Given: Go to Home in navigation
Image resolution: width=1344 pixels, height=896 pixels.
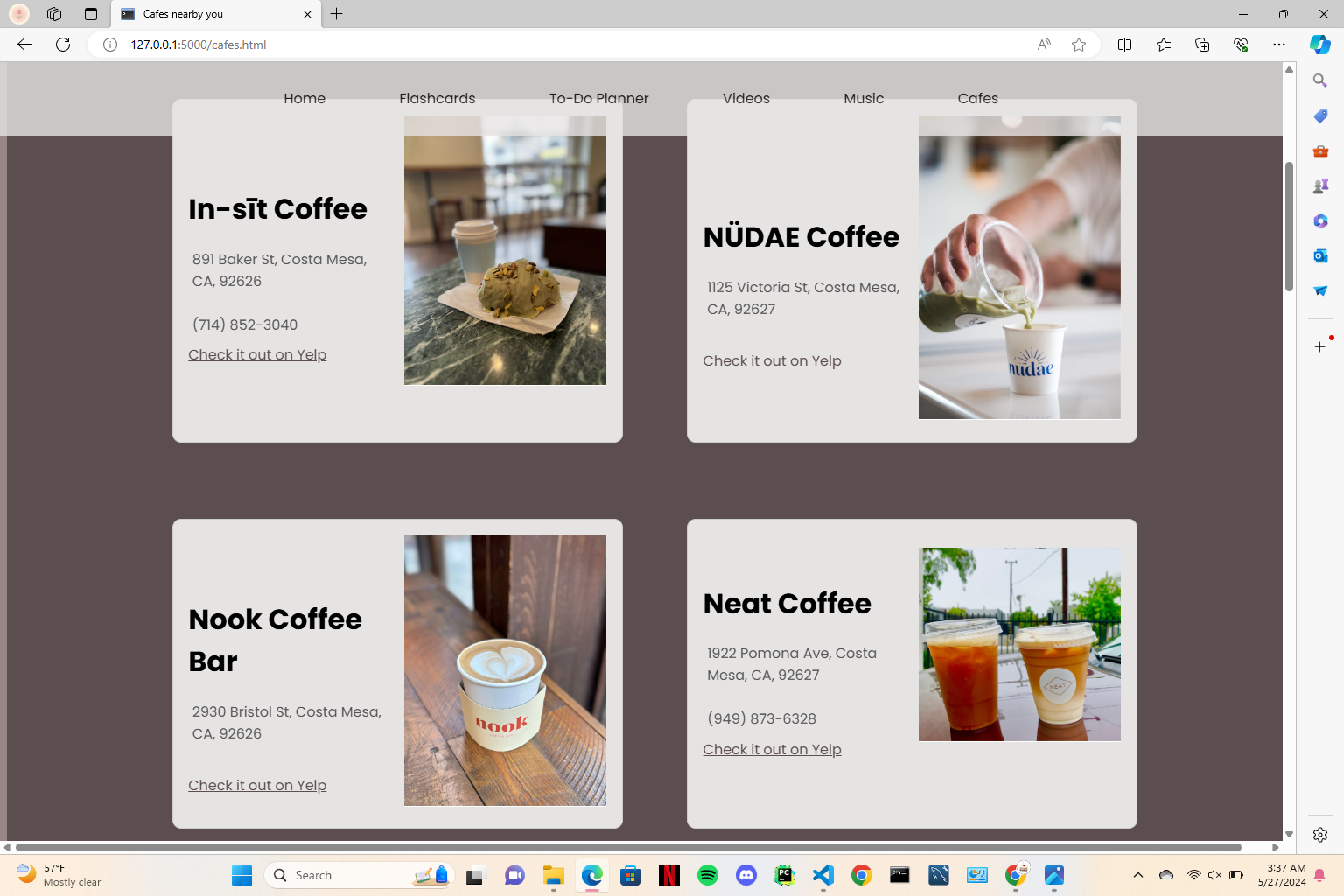Looking at the screenshot, I should pos(304,98).
